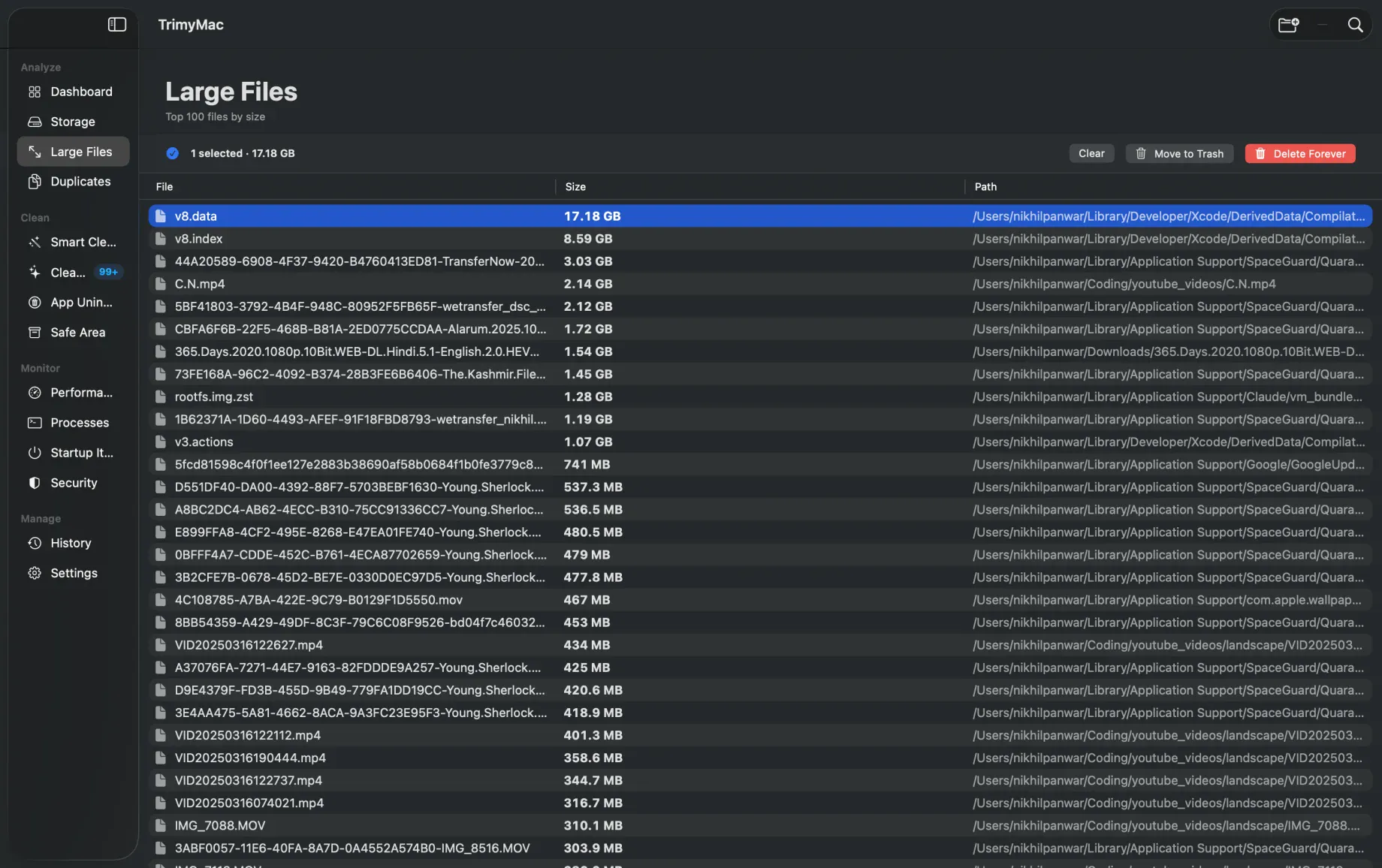Click the 467 MB size cell

pos(587,600)
